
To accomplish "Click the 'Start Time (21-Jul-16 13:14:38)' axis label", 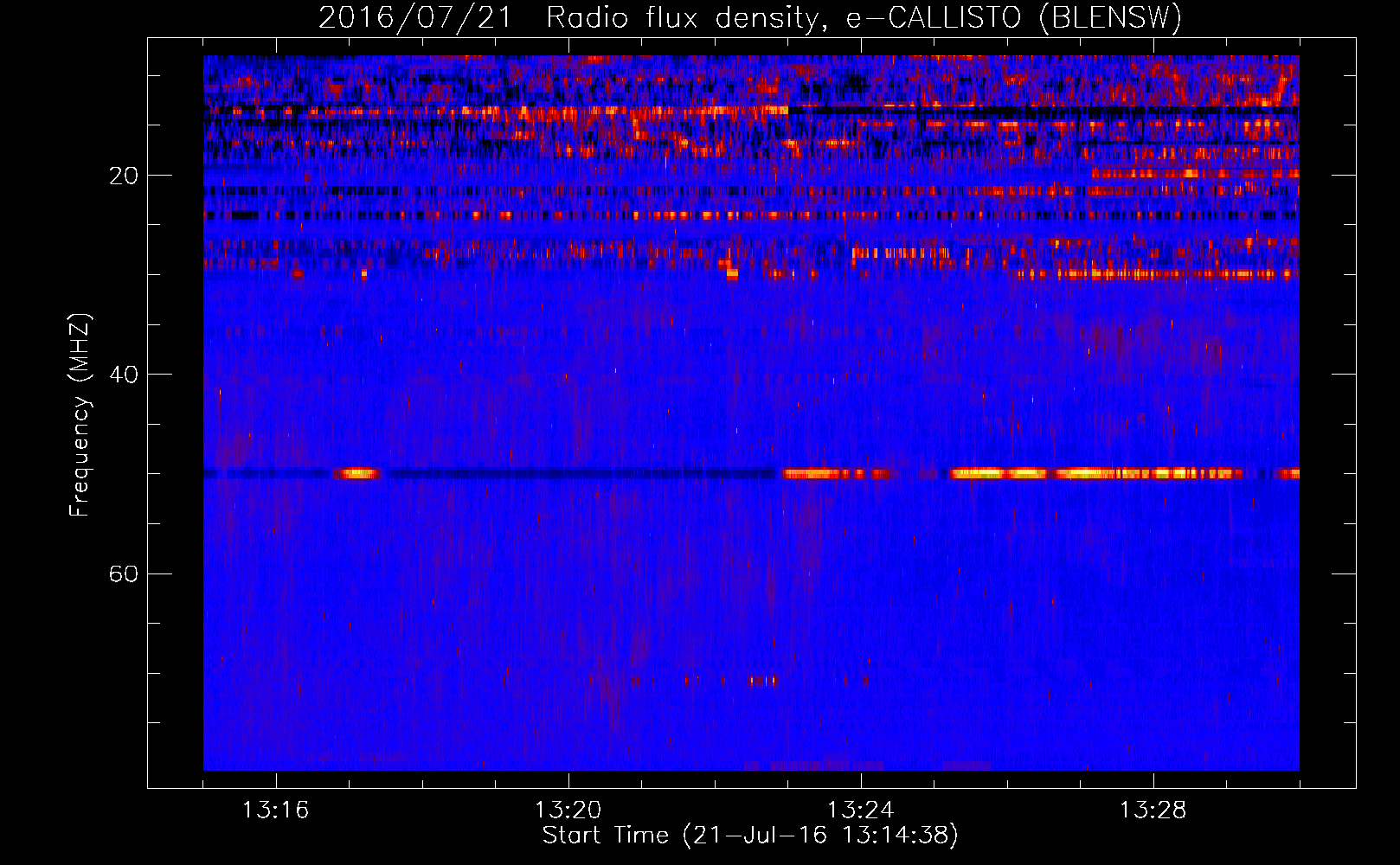I will (x=750, y=836).
